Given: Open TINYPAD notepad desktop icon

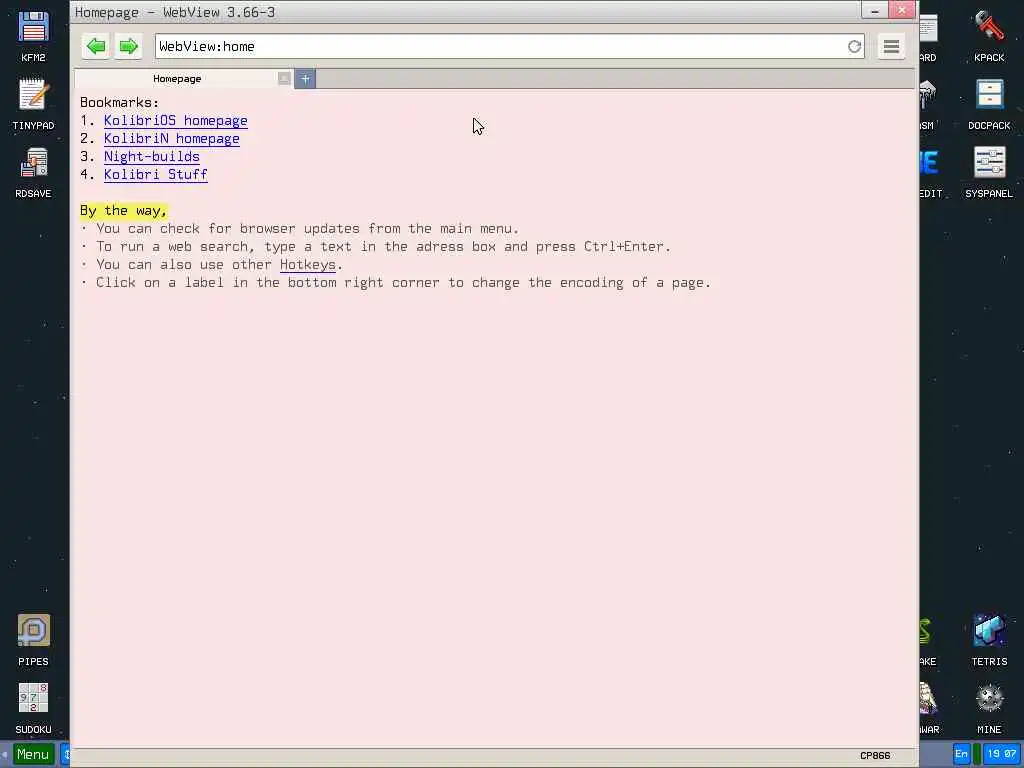Looking at the screenshot, I should pos(33,104).
